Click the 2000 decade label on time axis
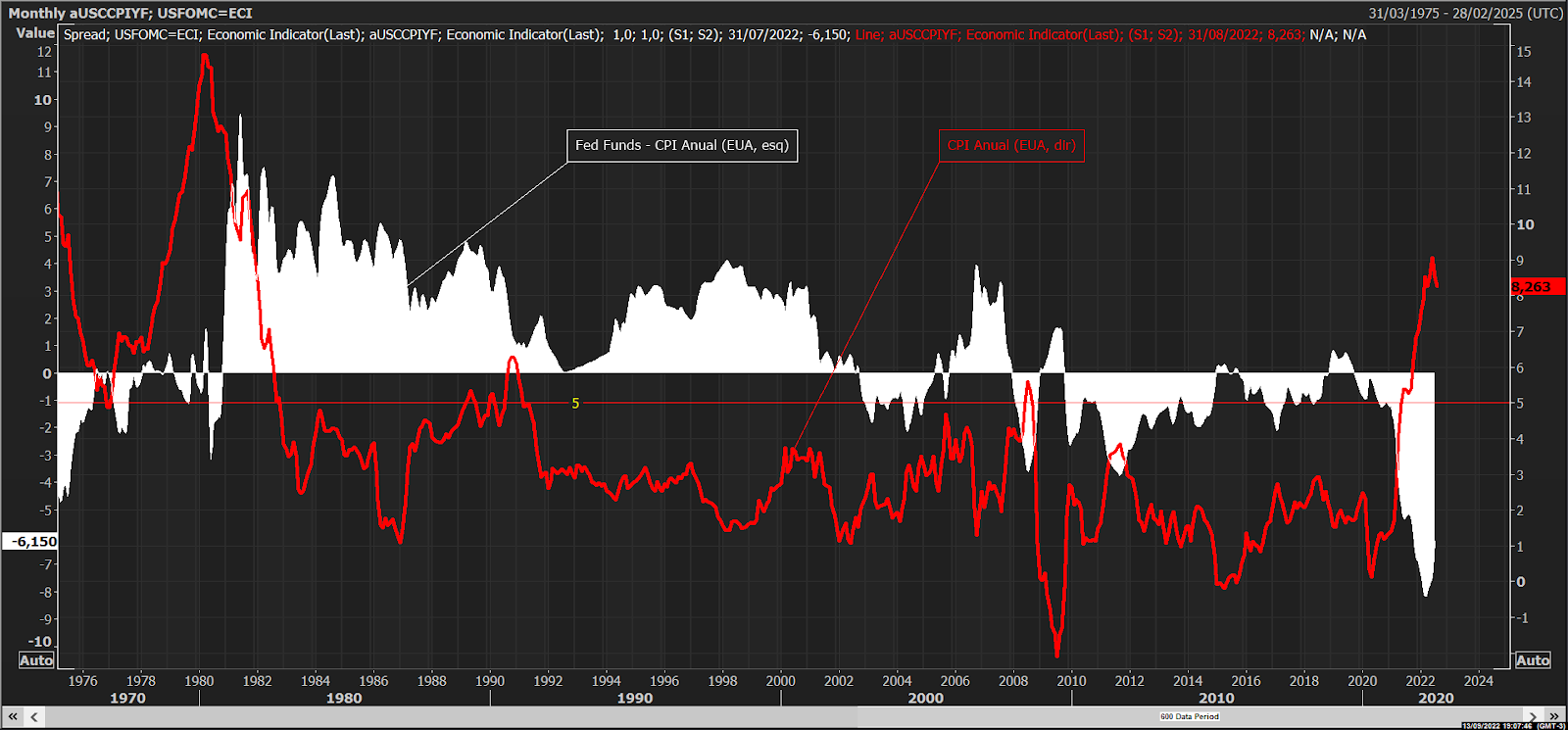1568x730 pixels. (x=925, y=698)
